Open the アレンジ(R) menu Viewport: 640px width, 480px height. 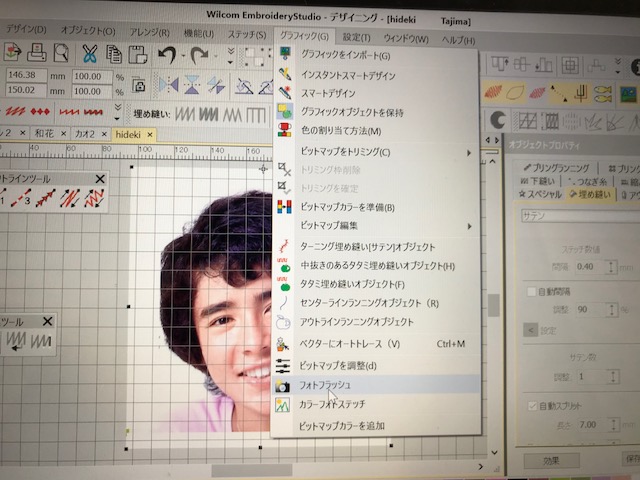[x=149, y=32]
